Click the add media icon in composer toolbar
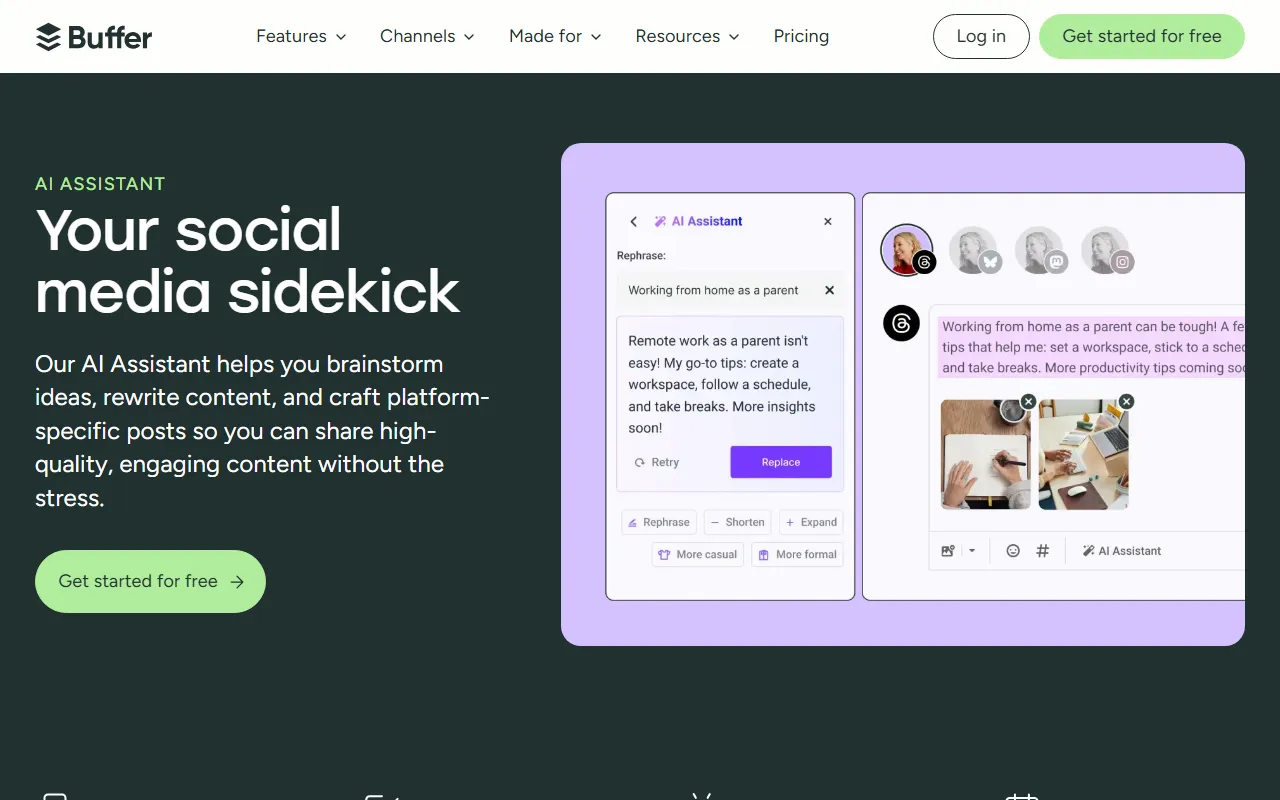This screenshot has width=1280, height=800. pos(948,551)
